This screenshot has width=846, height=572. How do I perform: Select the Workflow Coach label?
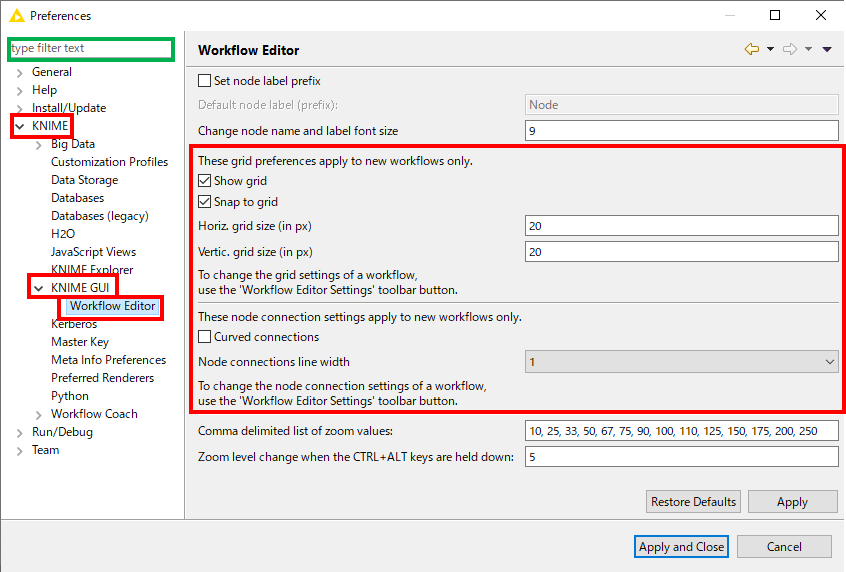point(94,414)
